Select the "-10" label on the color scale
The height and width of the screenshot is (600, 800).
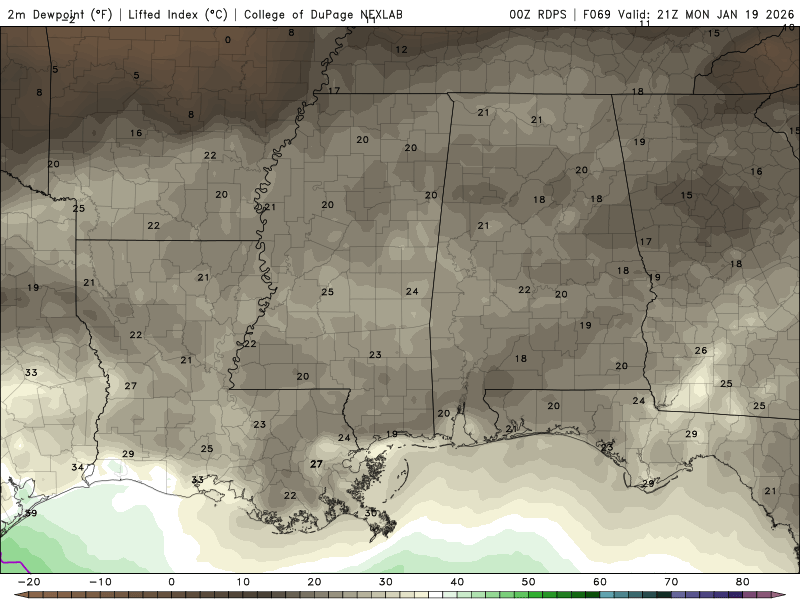100,582
